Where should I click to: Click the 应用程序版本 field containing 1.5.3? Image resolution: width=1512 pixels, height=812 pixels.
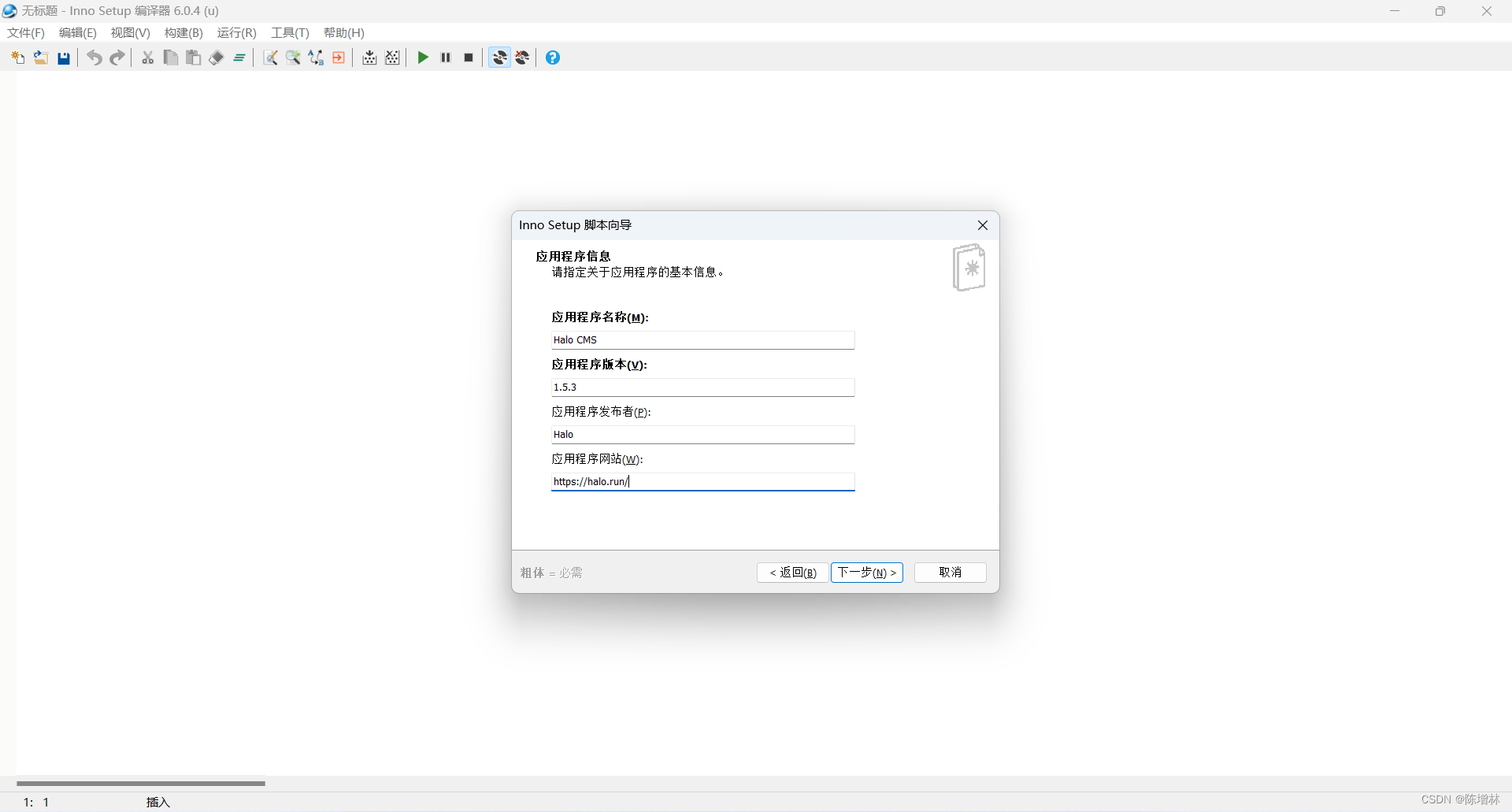702,387
